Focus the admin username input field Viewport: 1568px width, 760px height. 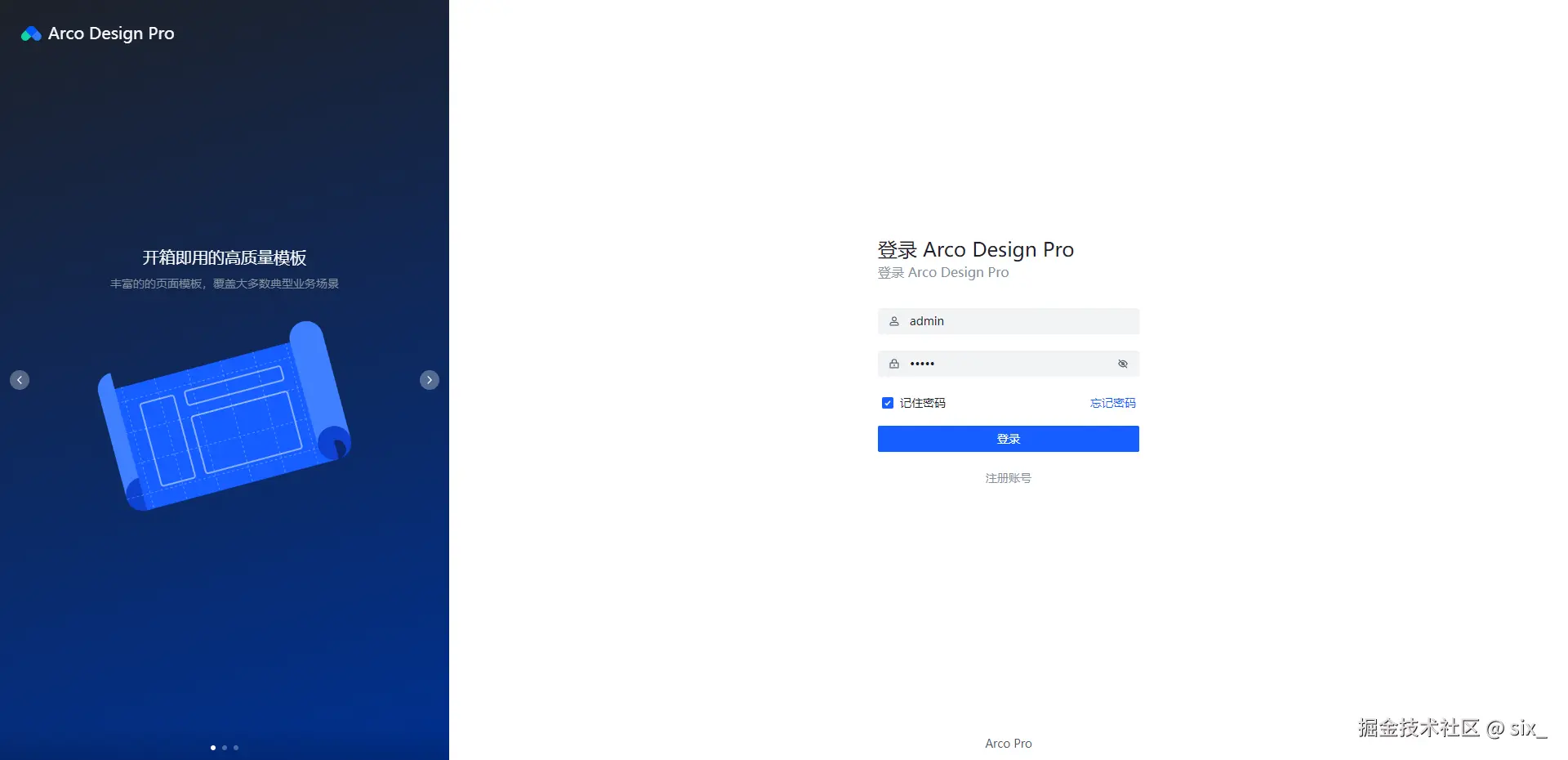(1009, 321)
